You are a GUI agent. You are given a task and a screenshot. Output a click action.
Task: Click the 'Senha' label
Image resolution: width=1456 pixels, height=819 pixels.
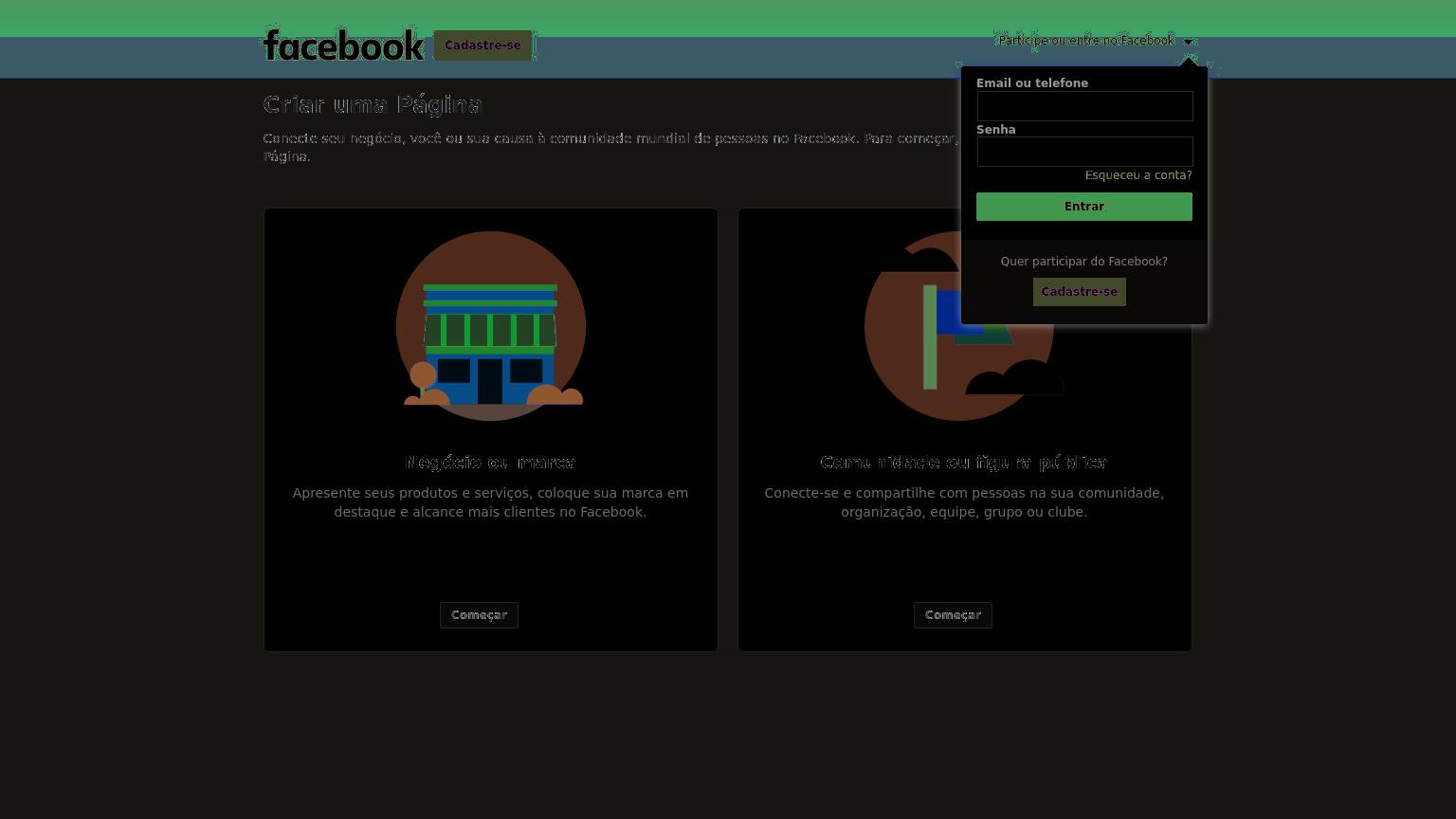coord(996,130)
